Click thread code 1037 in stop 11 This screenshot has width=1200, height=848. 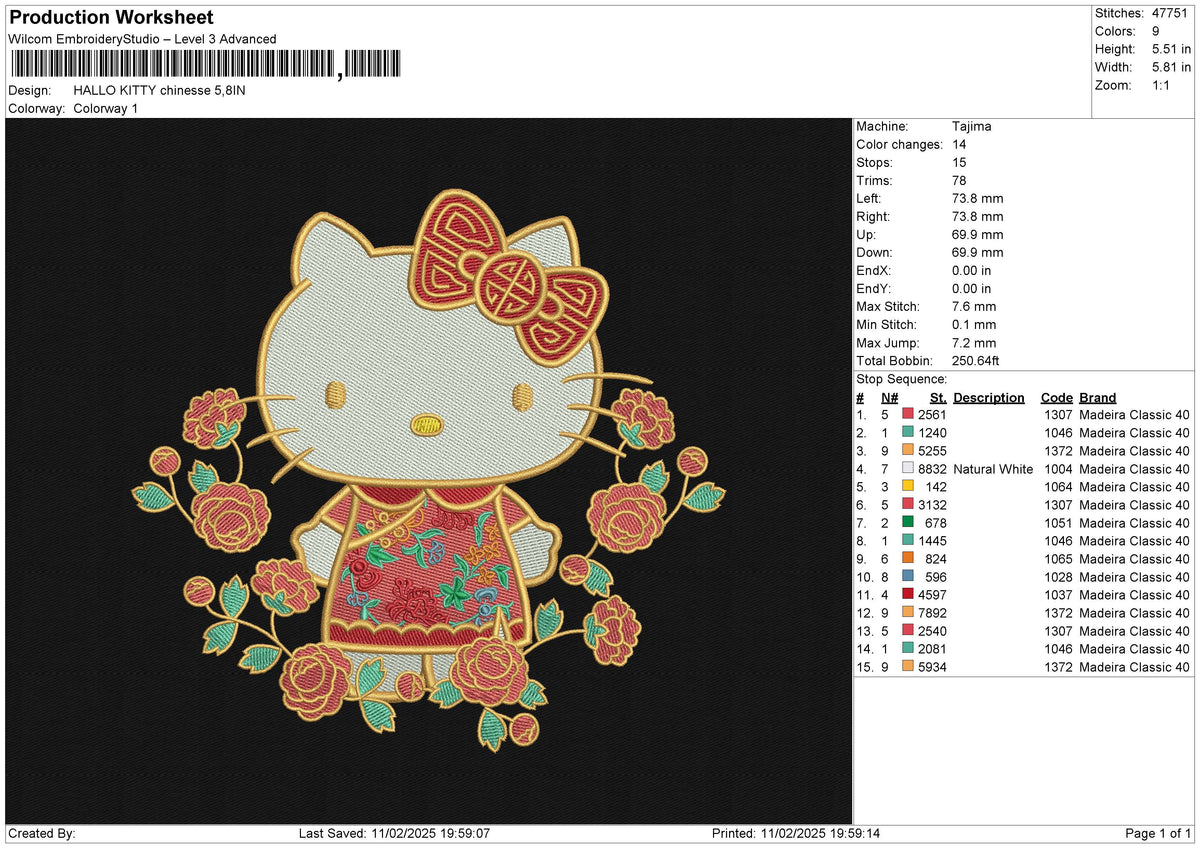coord(1057,595)
